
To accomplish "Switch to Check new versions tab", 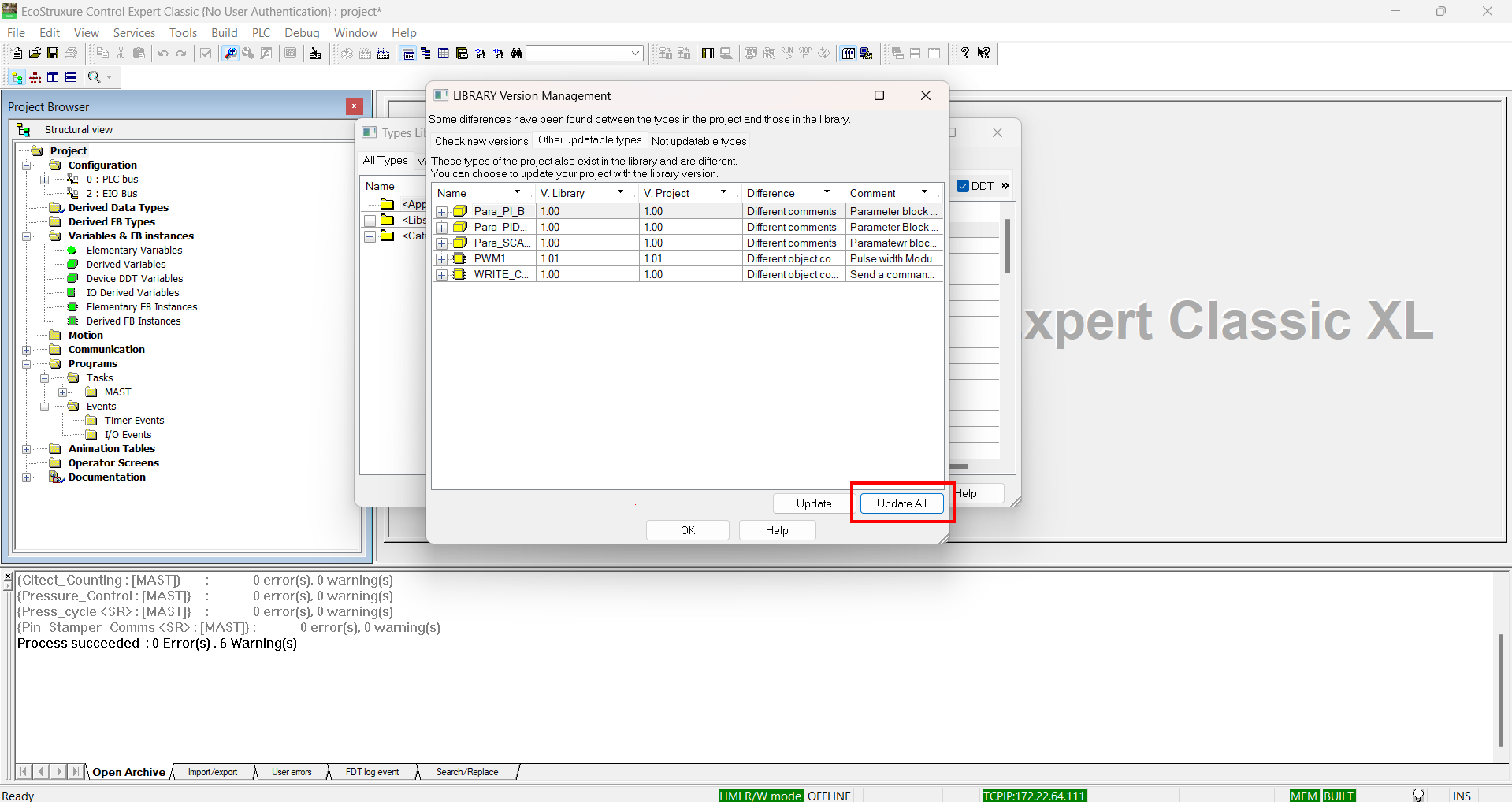I will (x=481, y=141).
